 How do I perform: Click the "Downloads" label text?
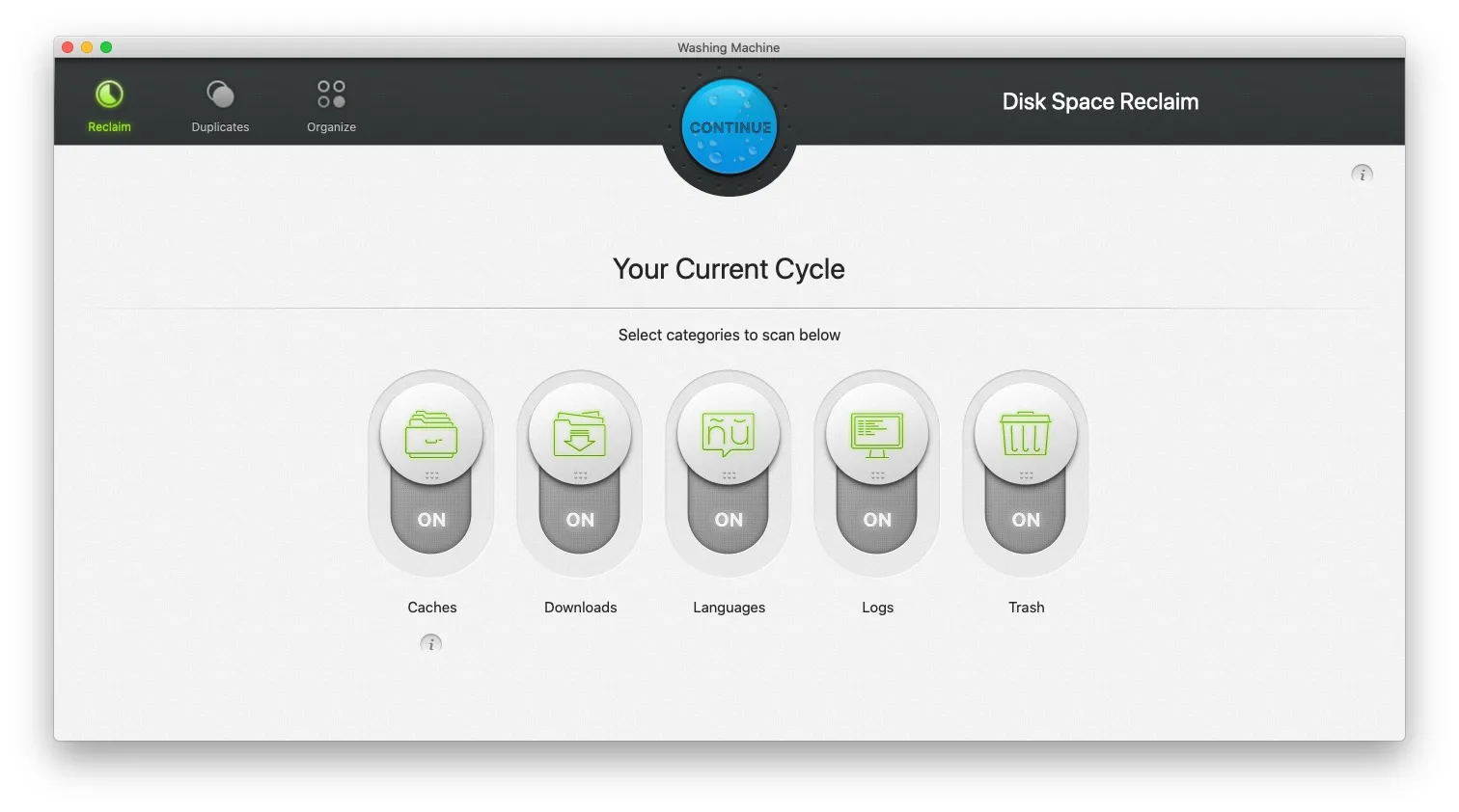point(580,608)
